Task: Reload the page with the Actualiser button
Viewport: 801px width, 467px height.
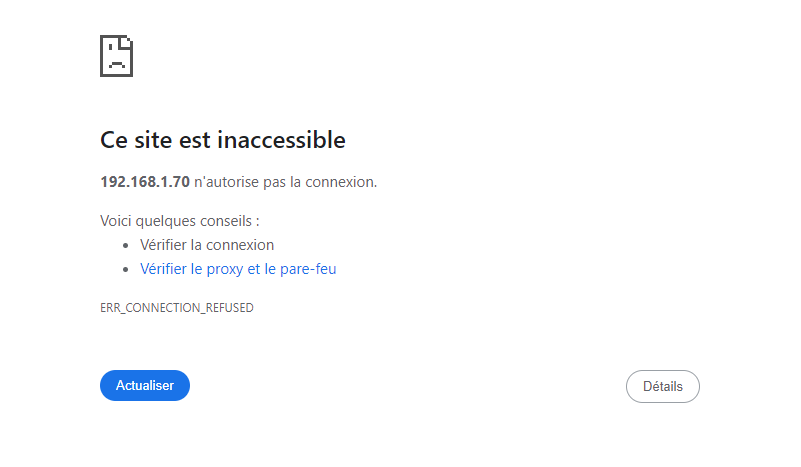Action: [x=145, y=385]
